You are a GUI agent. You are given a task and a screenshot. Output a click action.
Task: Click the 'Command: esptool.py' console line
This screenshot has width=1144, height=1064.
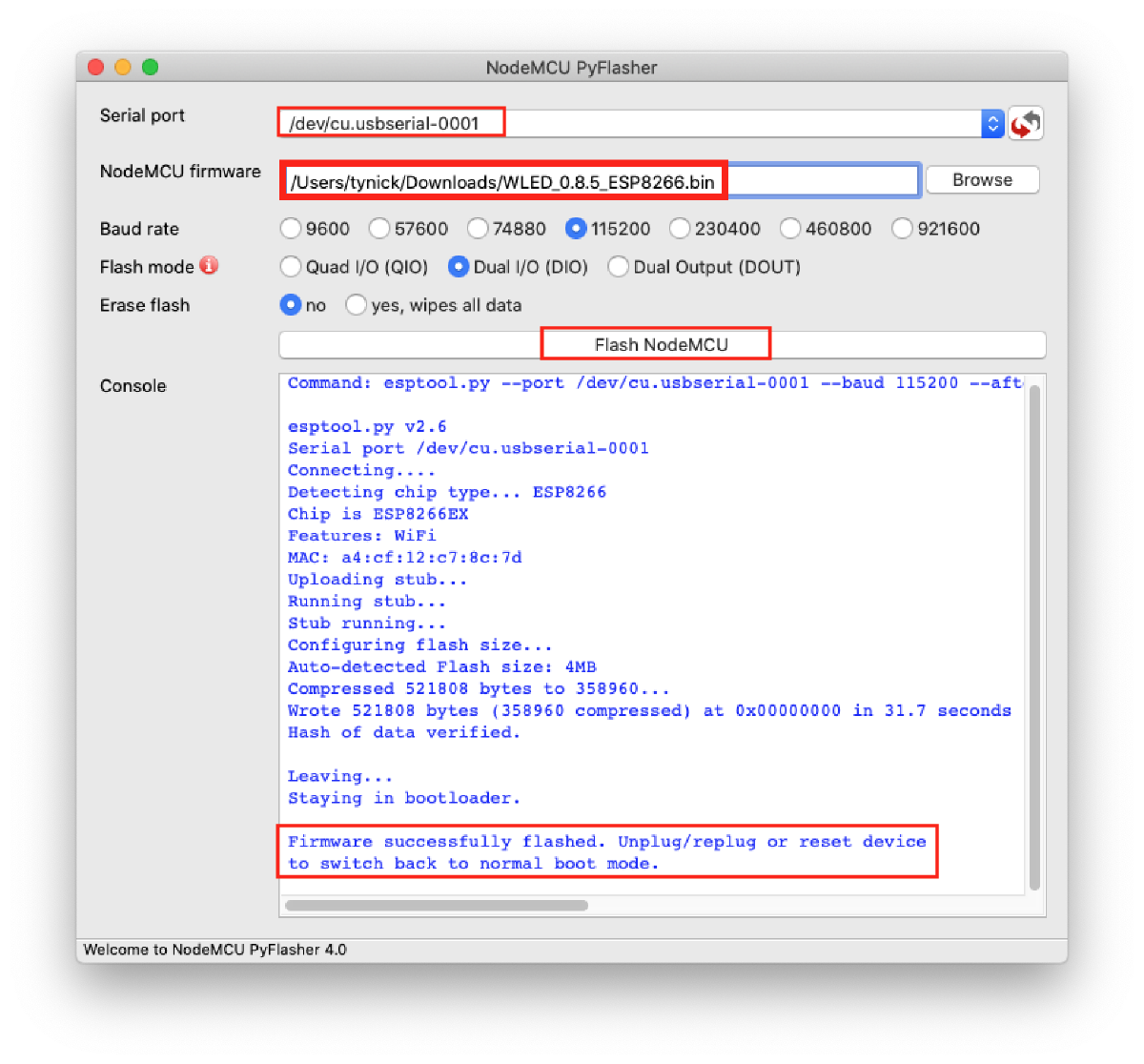[x=655, y=383]
